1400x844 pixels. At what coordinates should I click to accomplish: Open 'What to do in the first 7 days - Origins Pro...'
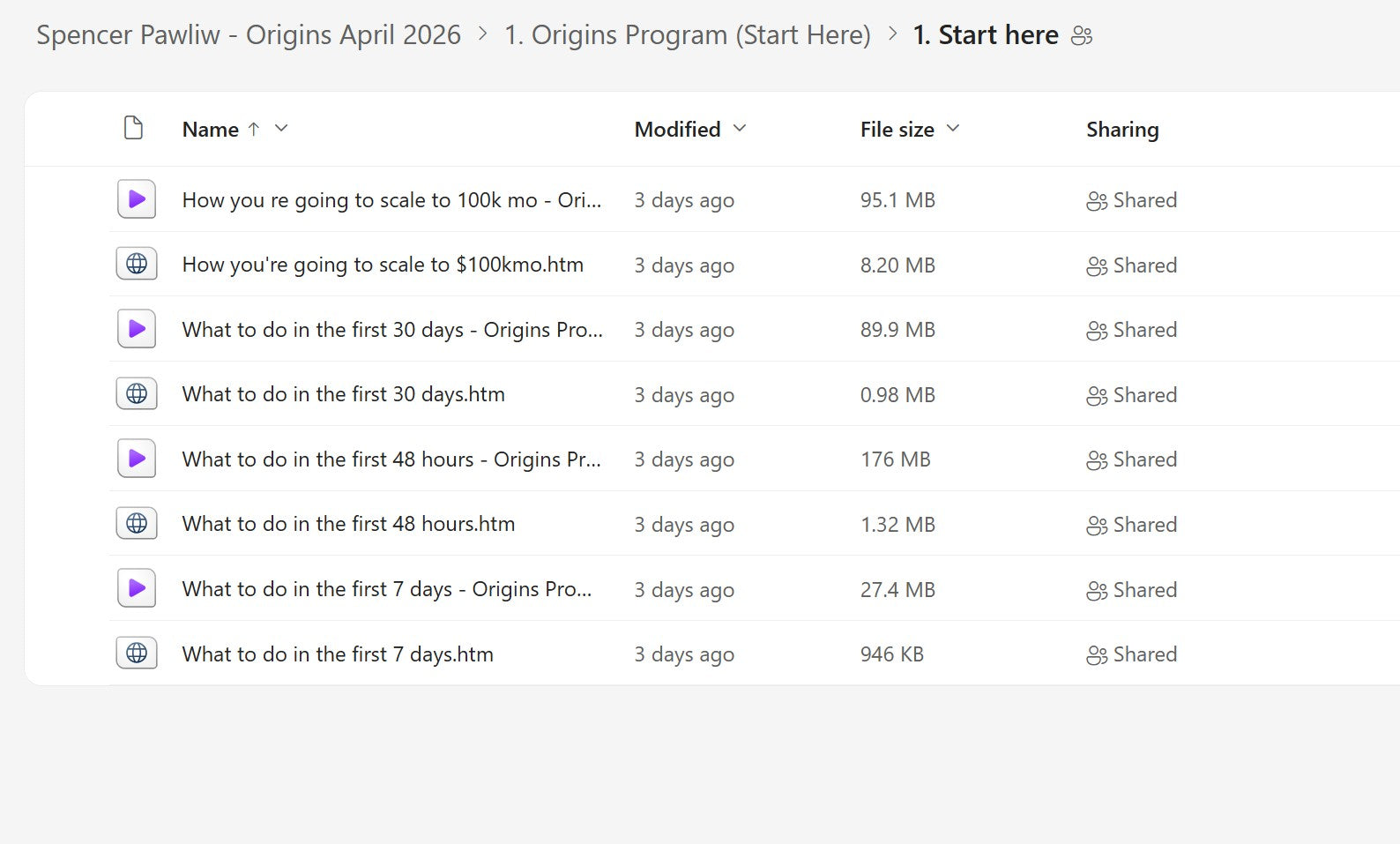coord(387,589)
